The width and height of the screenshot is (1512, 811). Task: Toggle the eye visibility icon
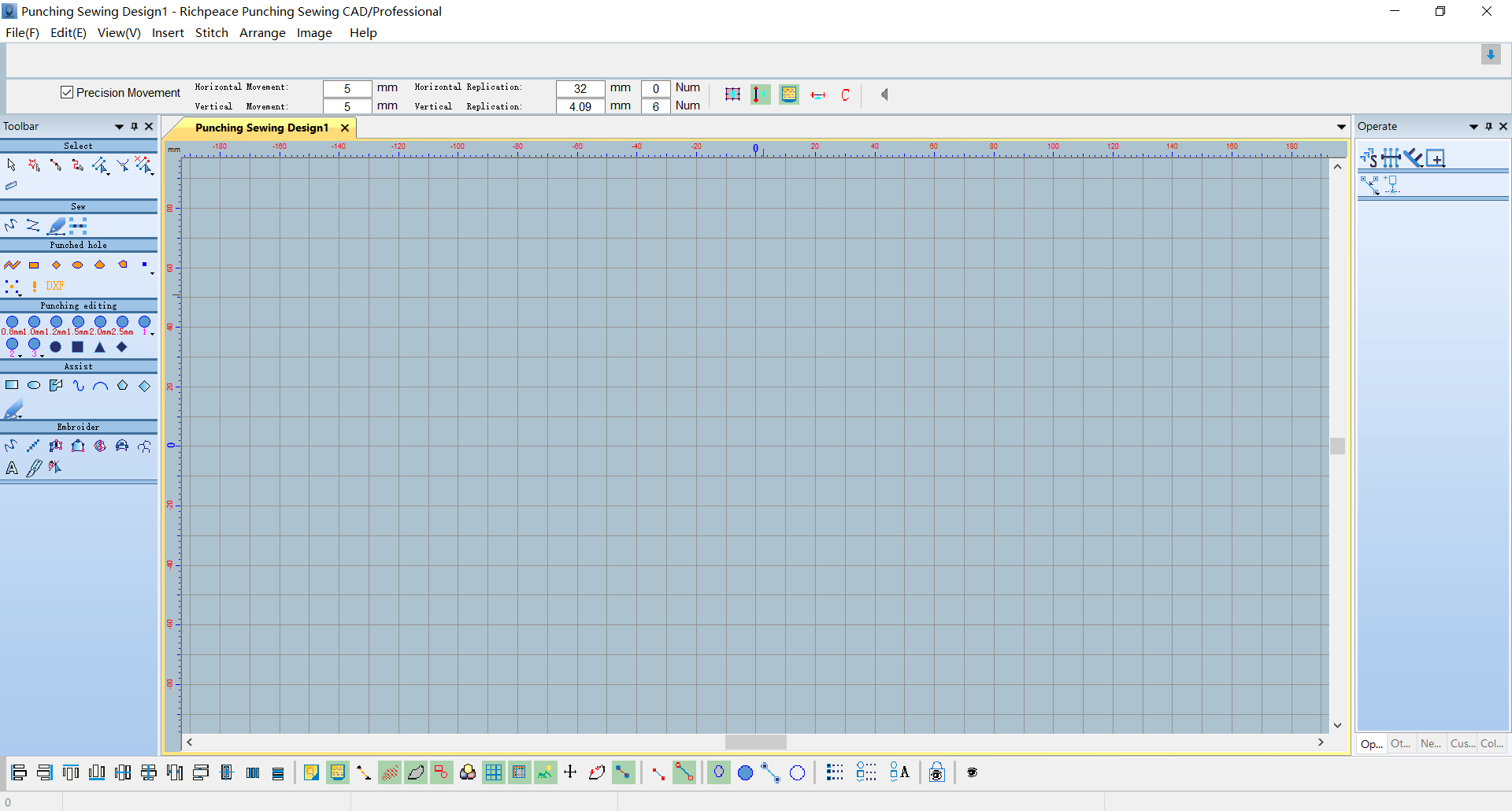coord(972,772)
